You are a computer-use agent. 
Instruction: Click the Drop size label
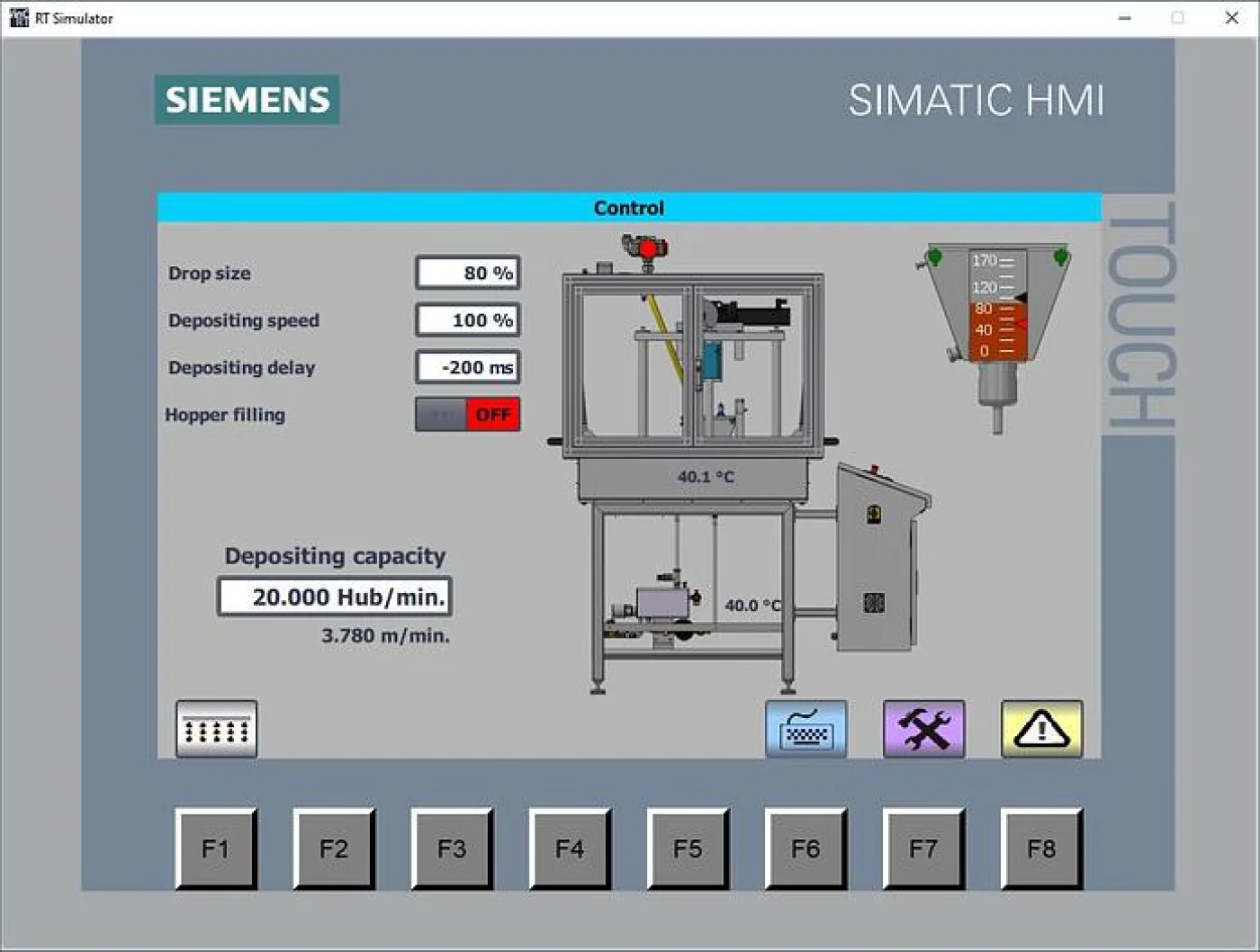(210, 274)
